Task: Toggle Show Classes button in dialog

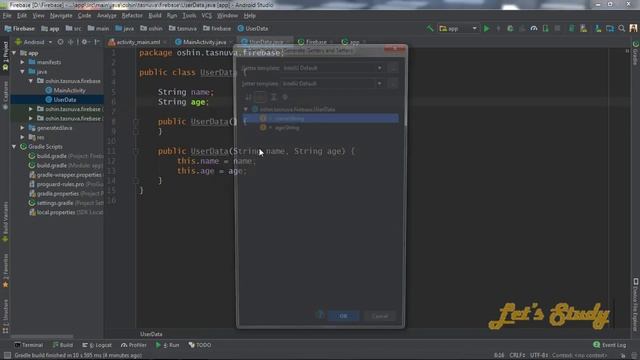Action: [260, 97]
